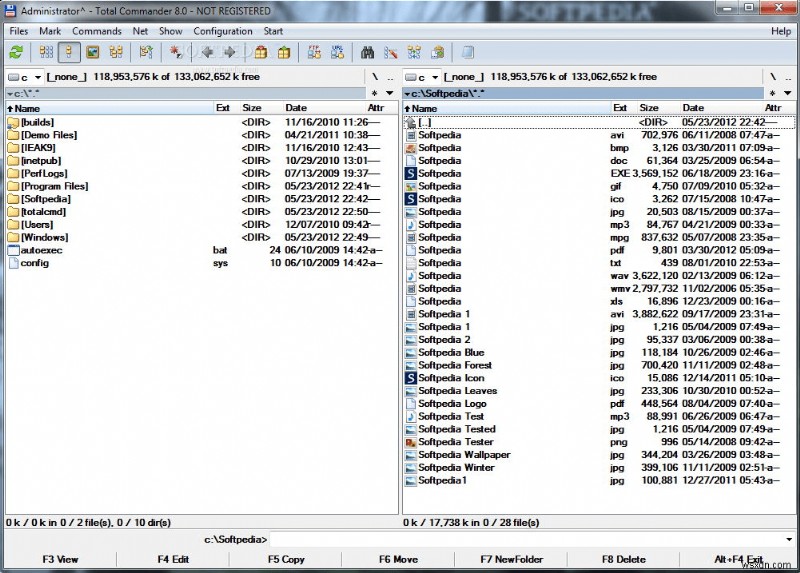Toggle Brief view mode in the toolbar
Image resolution: width=800 pixels, height=573 pixels.
pyautogui.click(x=47, y=52)
